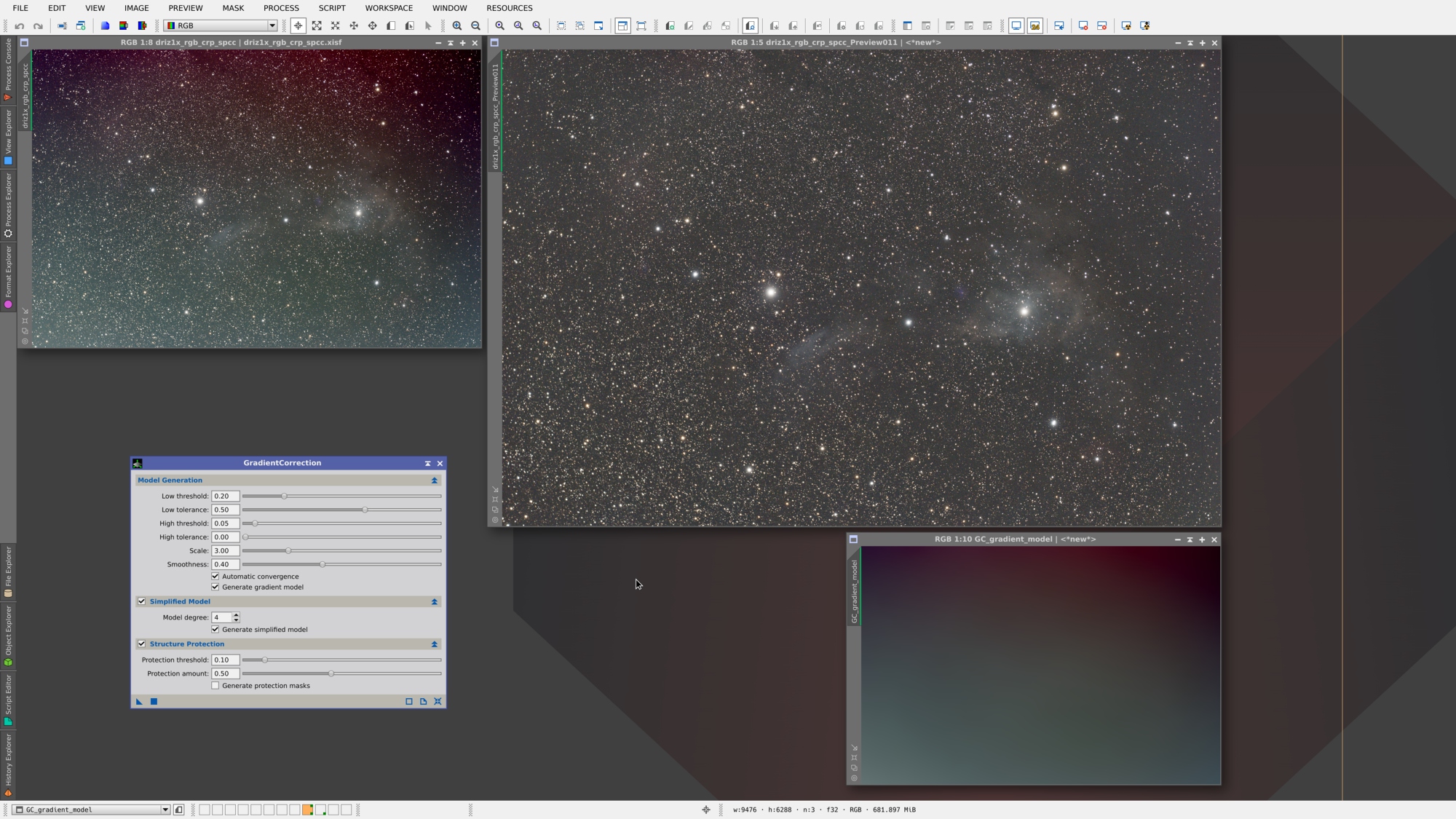The image size is (1456, 819).
Task: Open the SCRIPT menu
Action: [332, 8]
